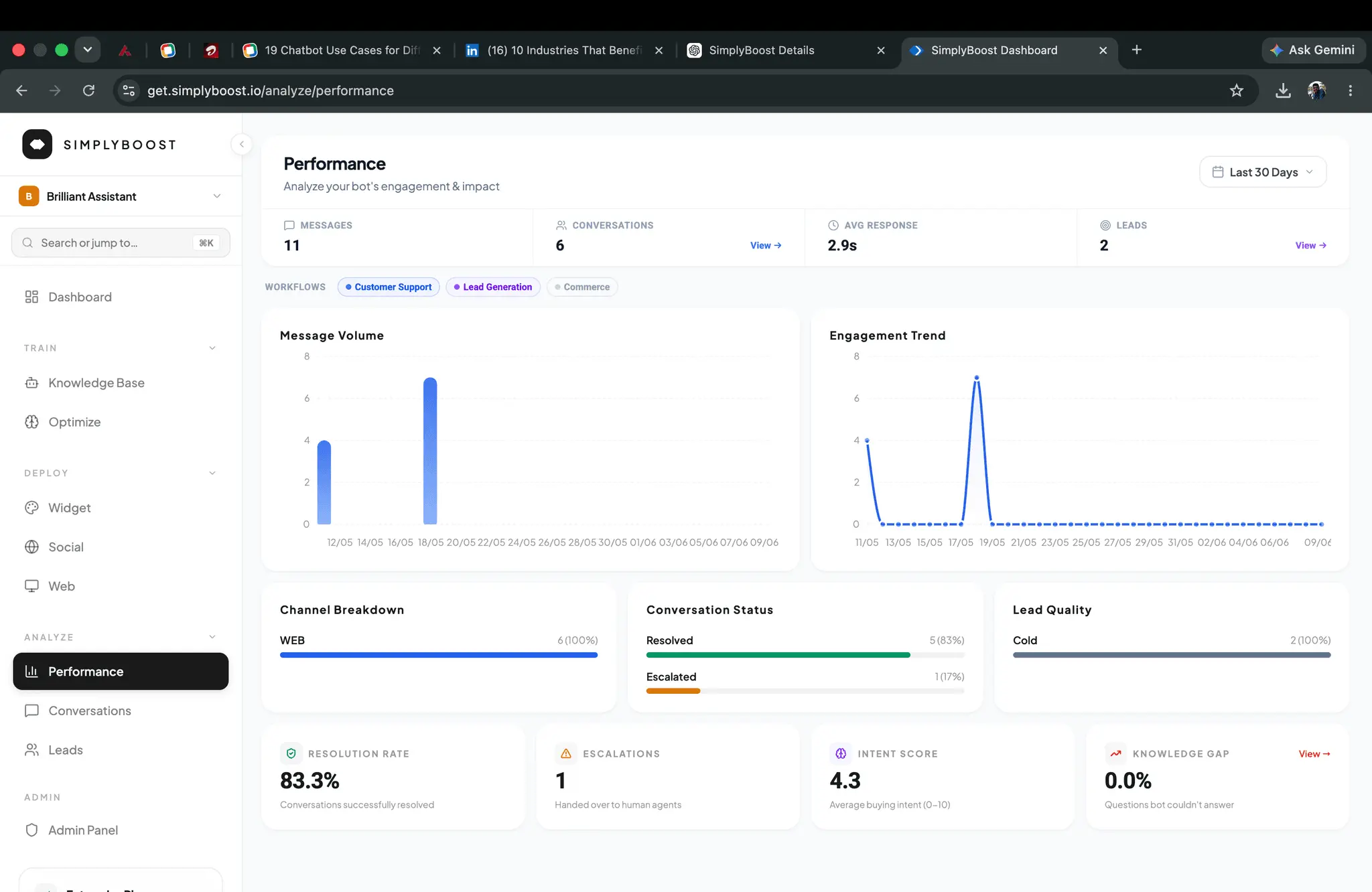Open the Widget deploy page
Screen dimensions: 1372x892
[x=121, y=508]
